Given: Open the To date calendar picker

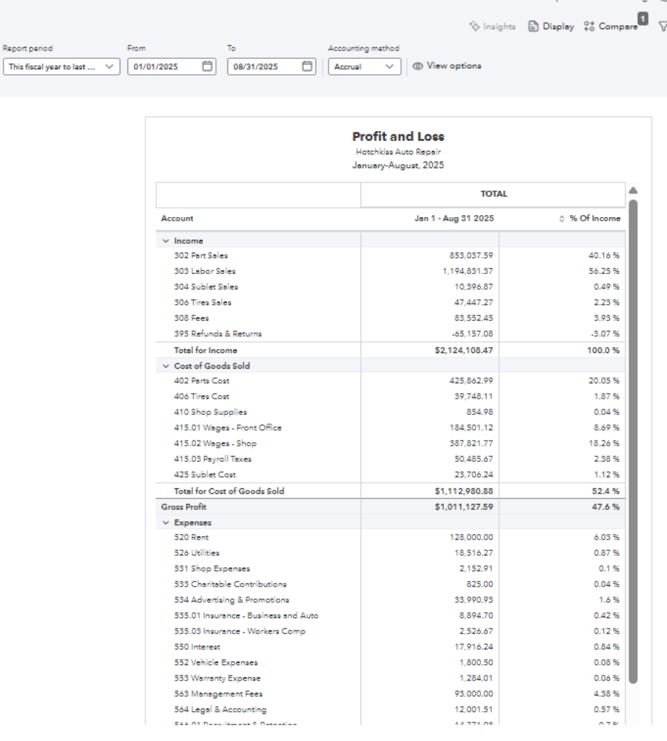Looking at the screenshot, I should [307, 67].
